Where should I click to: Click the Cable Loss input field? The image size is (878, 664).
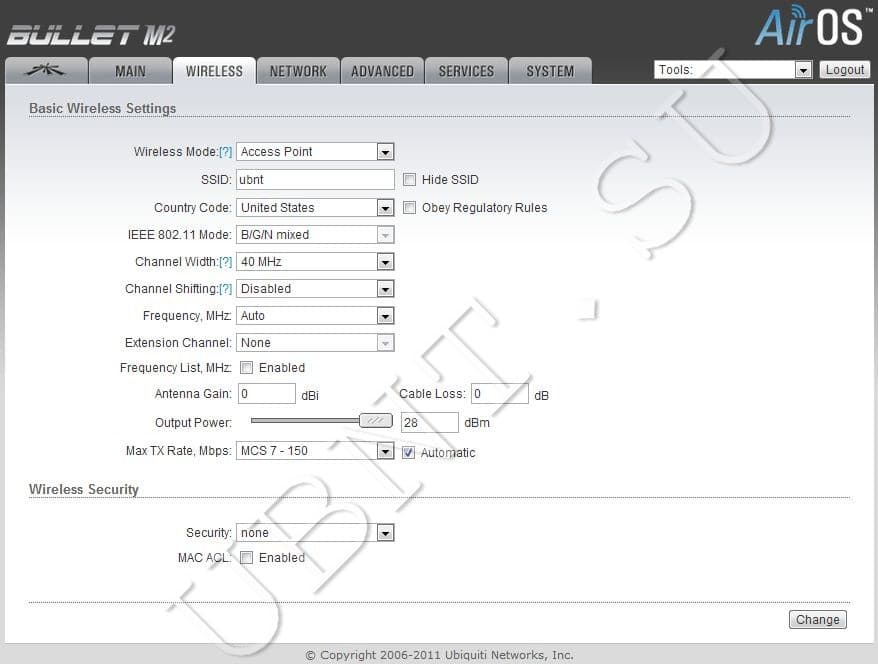tap(499, 394)
